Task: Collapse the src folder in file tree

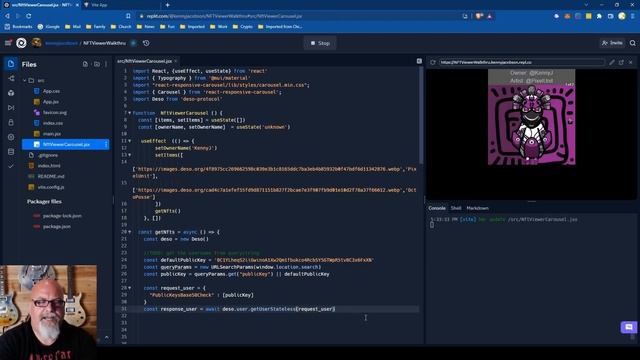Action: [24, 80]
